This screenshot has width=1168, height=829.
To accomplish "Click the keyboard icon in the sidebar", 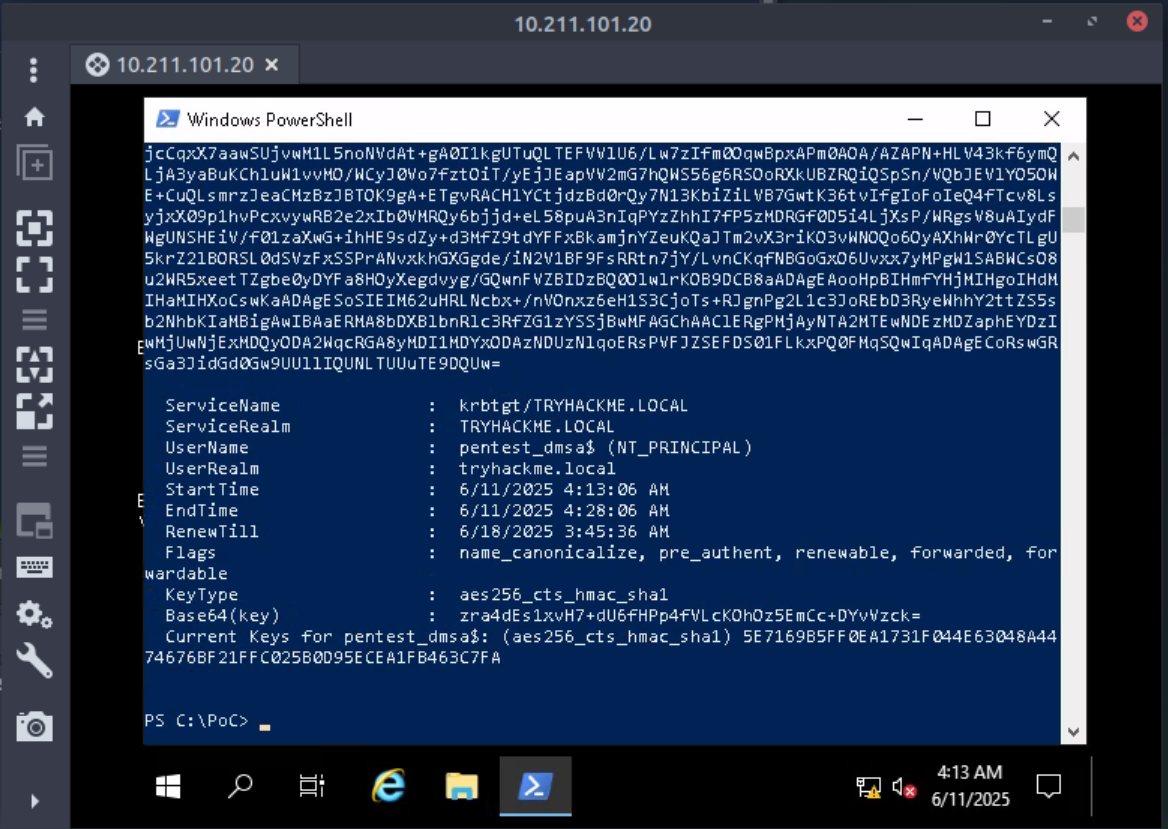I will click(34, 567).
